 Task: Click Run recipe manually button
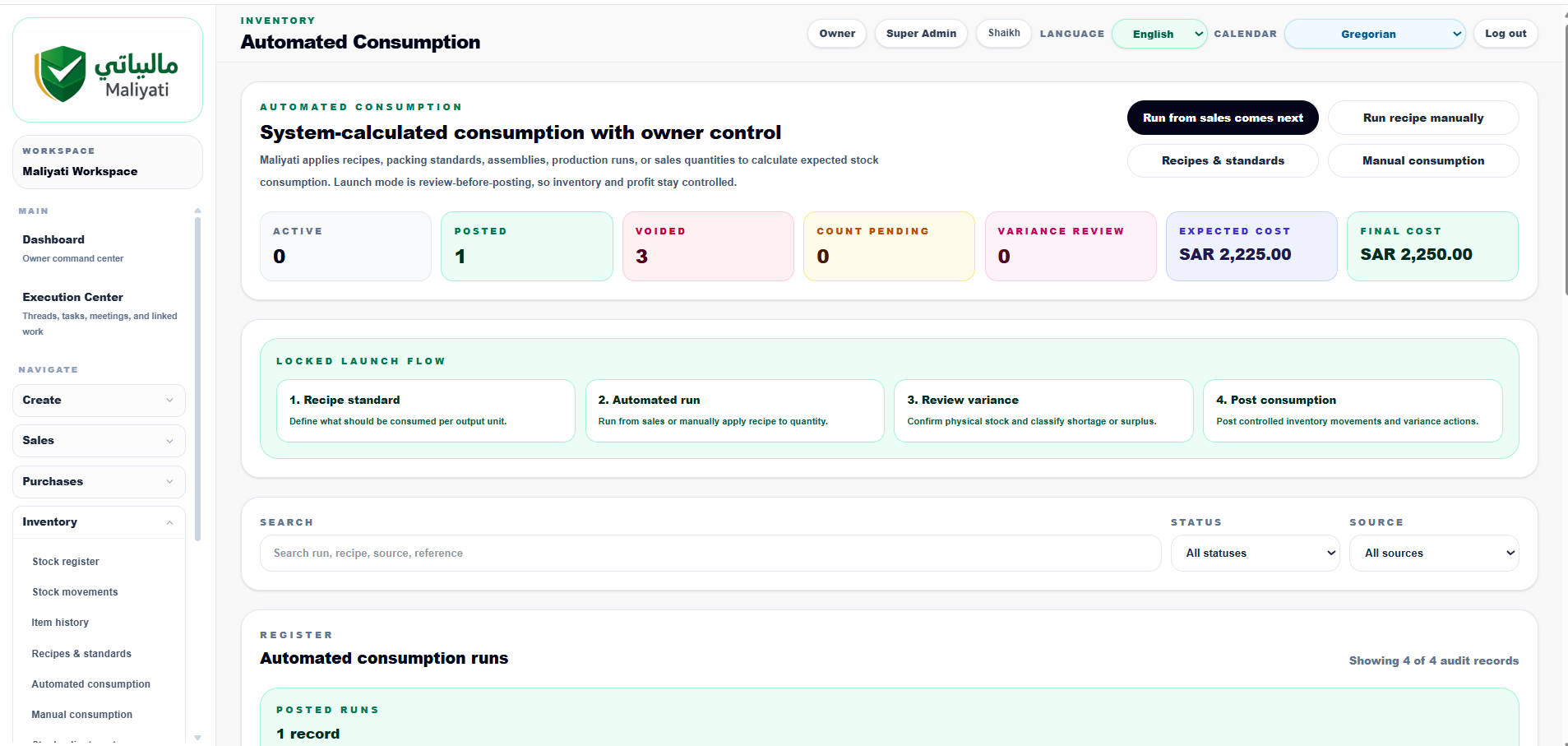coord(1423,118)
